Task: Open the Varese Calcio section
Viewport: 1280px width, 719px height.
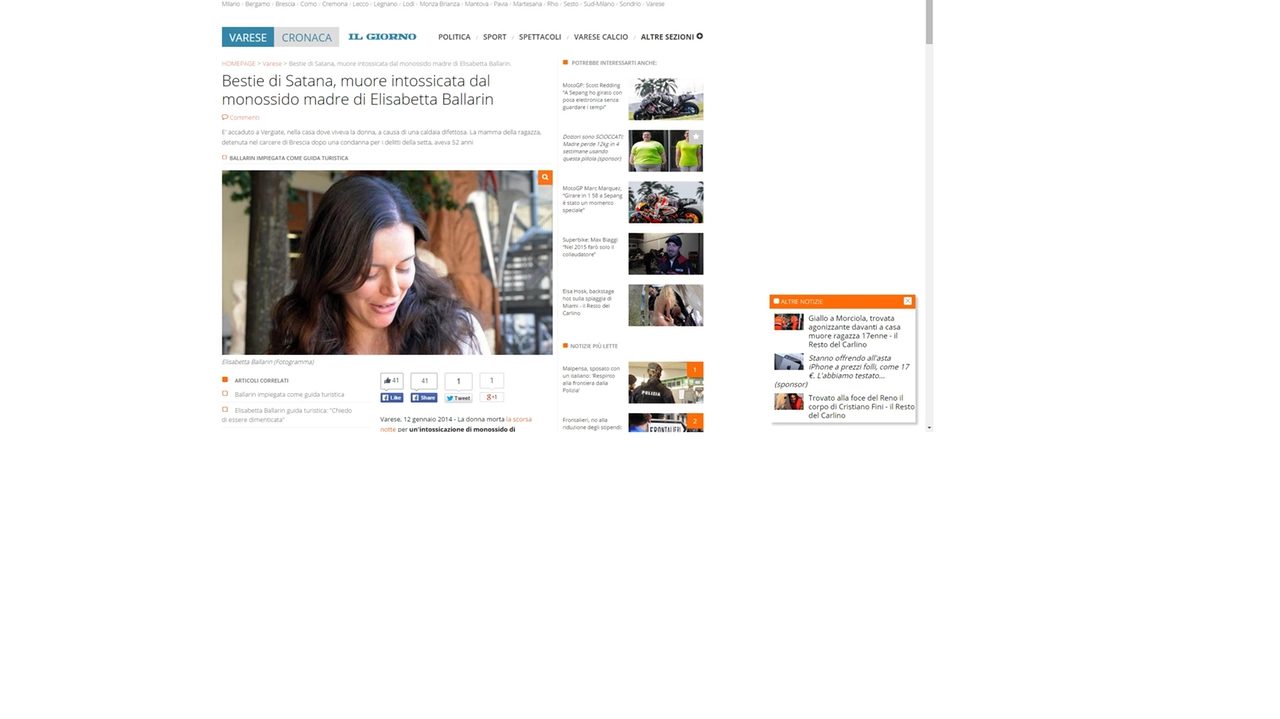Action: [601, 37]
